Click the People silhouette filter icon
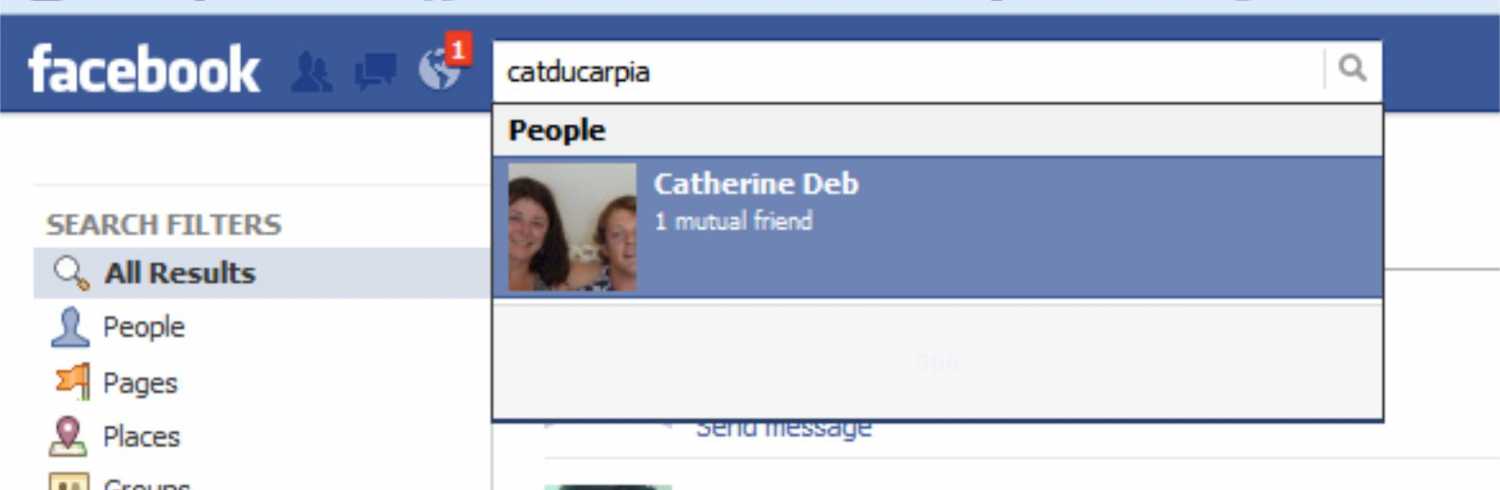Viewport: 1500px width, 490px height. pos(69,327)
